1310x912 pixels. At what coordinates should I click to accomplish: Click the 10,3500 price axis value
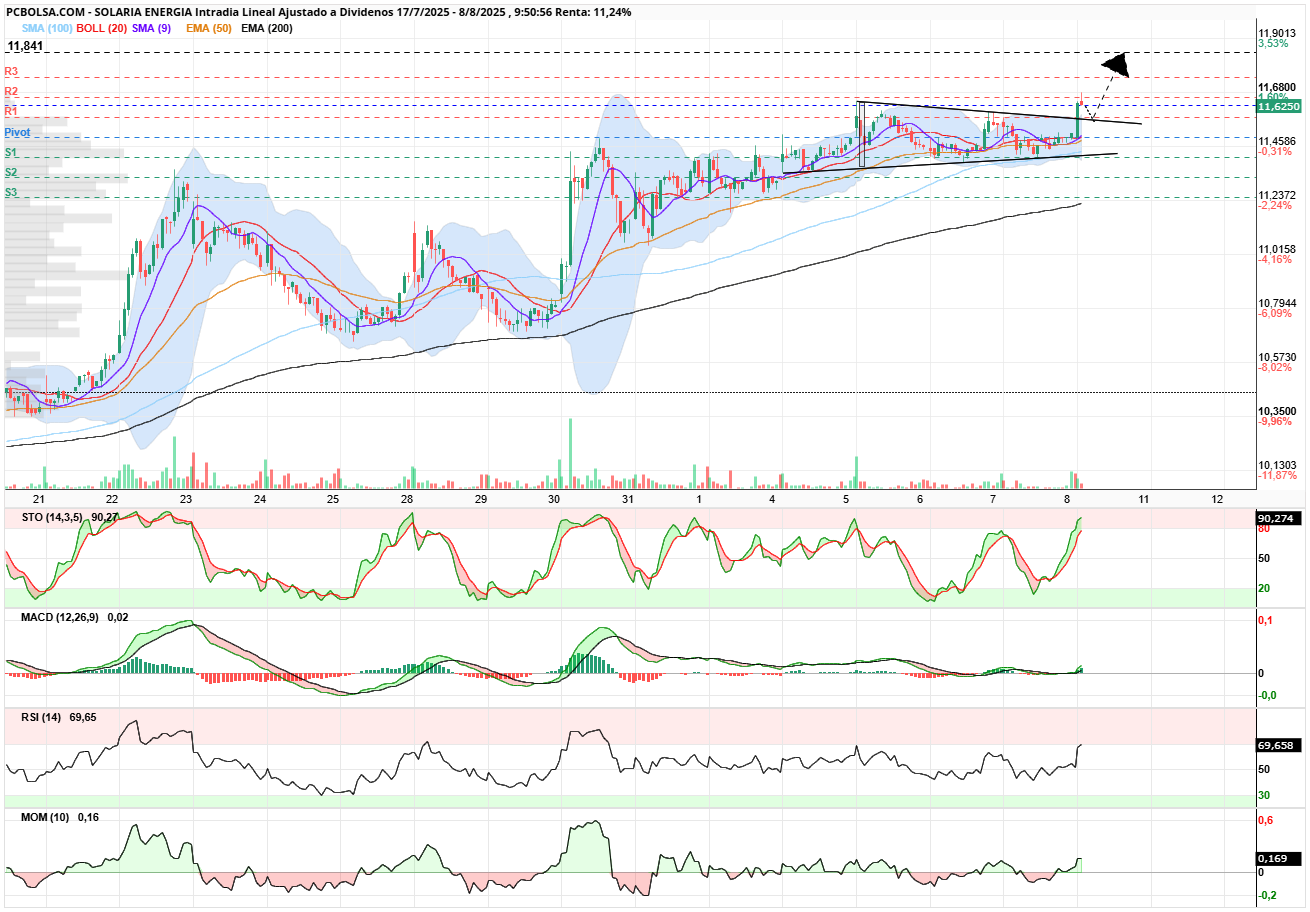1277,411
